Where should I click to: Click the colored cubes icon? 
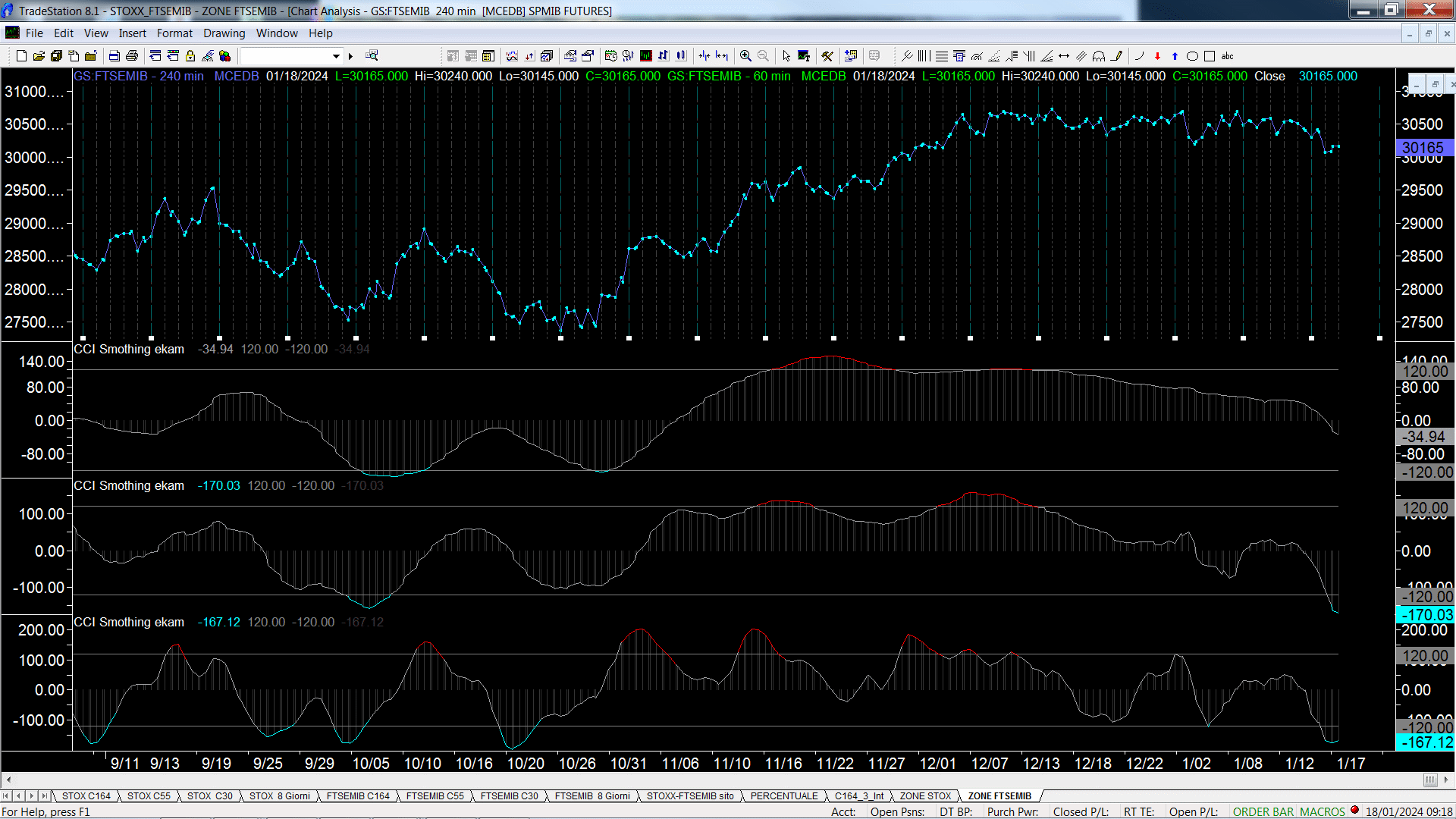[x=224, y=55]
